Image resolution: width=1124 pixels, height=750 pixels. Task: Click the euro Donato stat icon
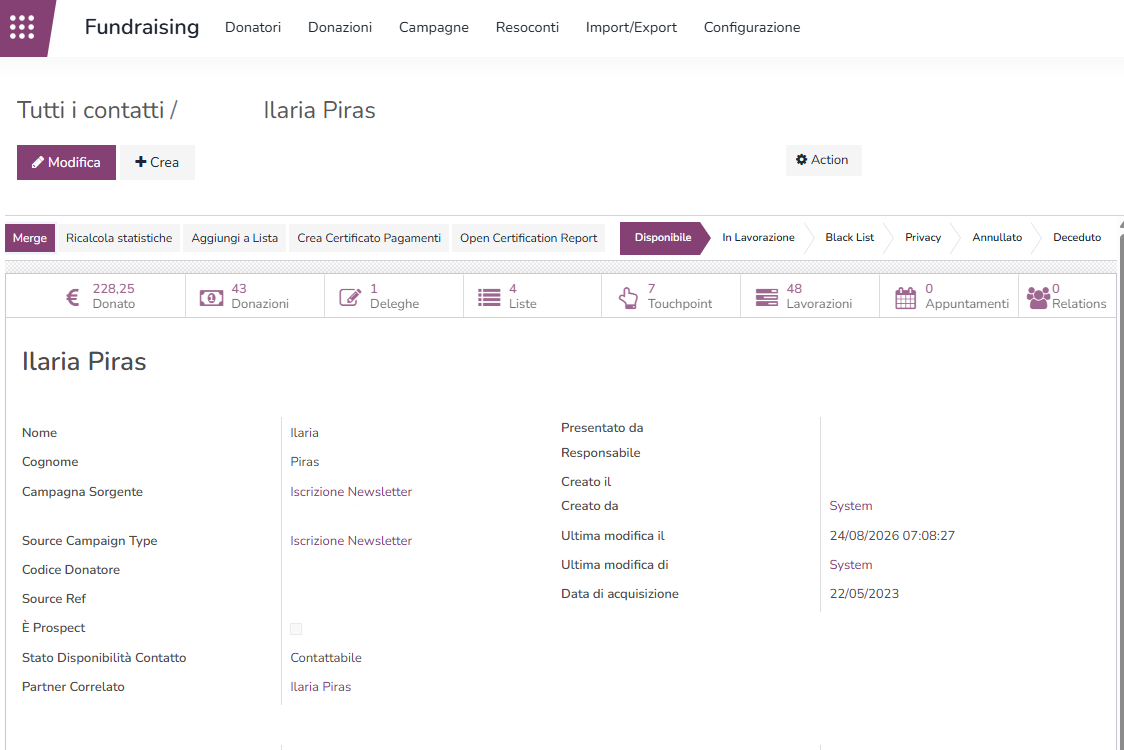(72, 297)
